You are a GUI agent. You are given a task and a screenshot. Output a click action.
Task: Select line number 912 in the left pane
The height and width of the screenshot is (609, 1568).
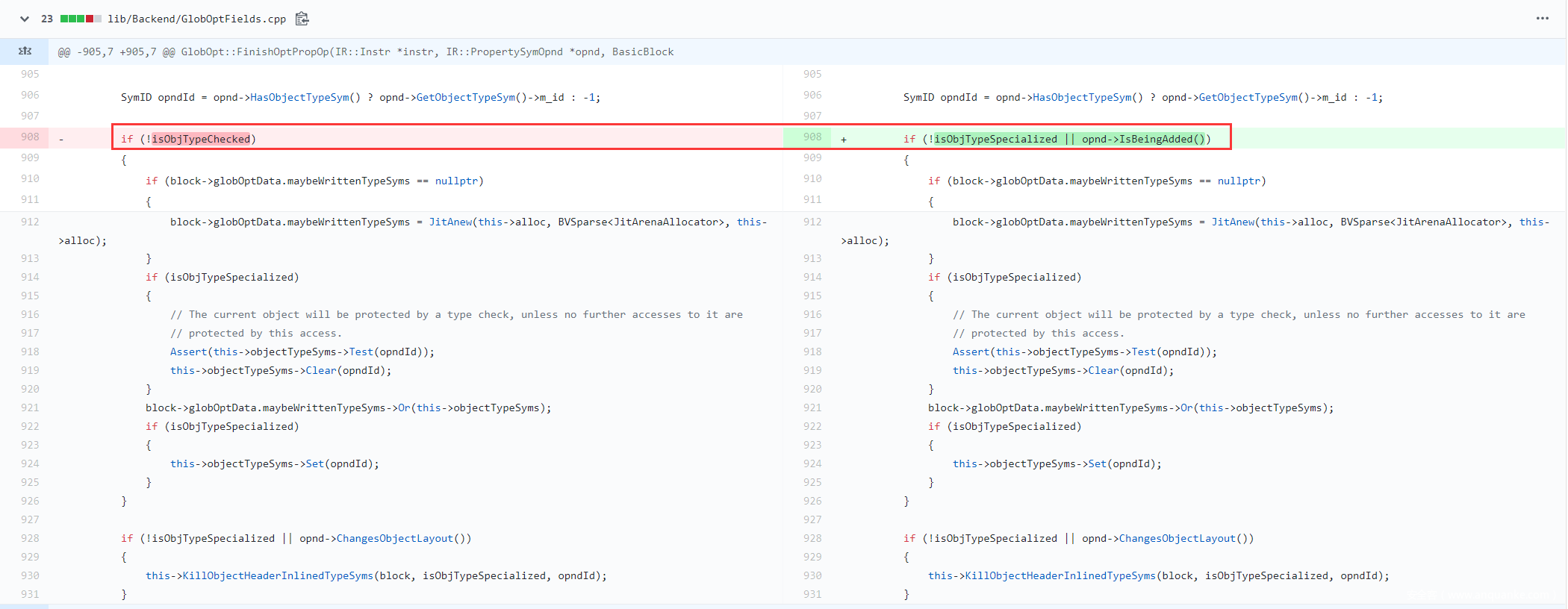(x=30, y=222)
